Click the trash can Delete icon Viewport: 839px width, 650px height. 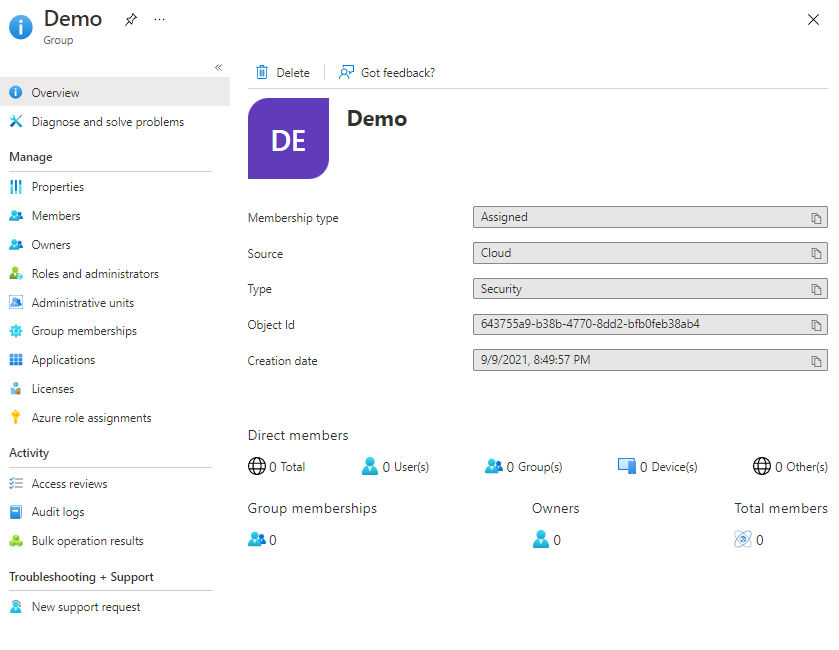[262, 72]
